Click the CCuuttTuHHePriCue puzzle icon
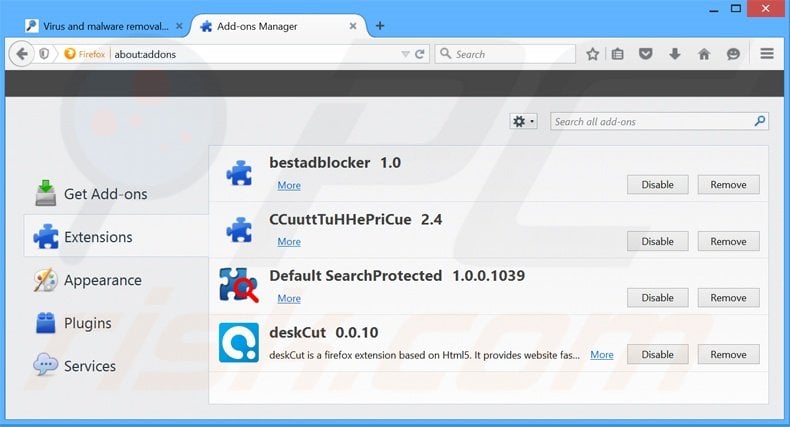 [239, 230]
